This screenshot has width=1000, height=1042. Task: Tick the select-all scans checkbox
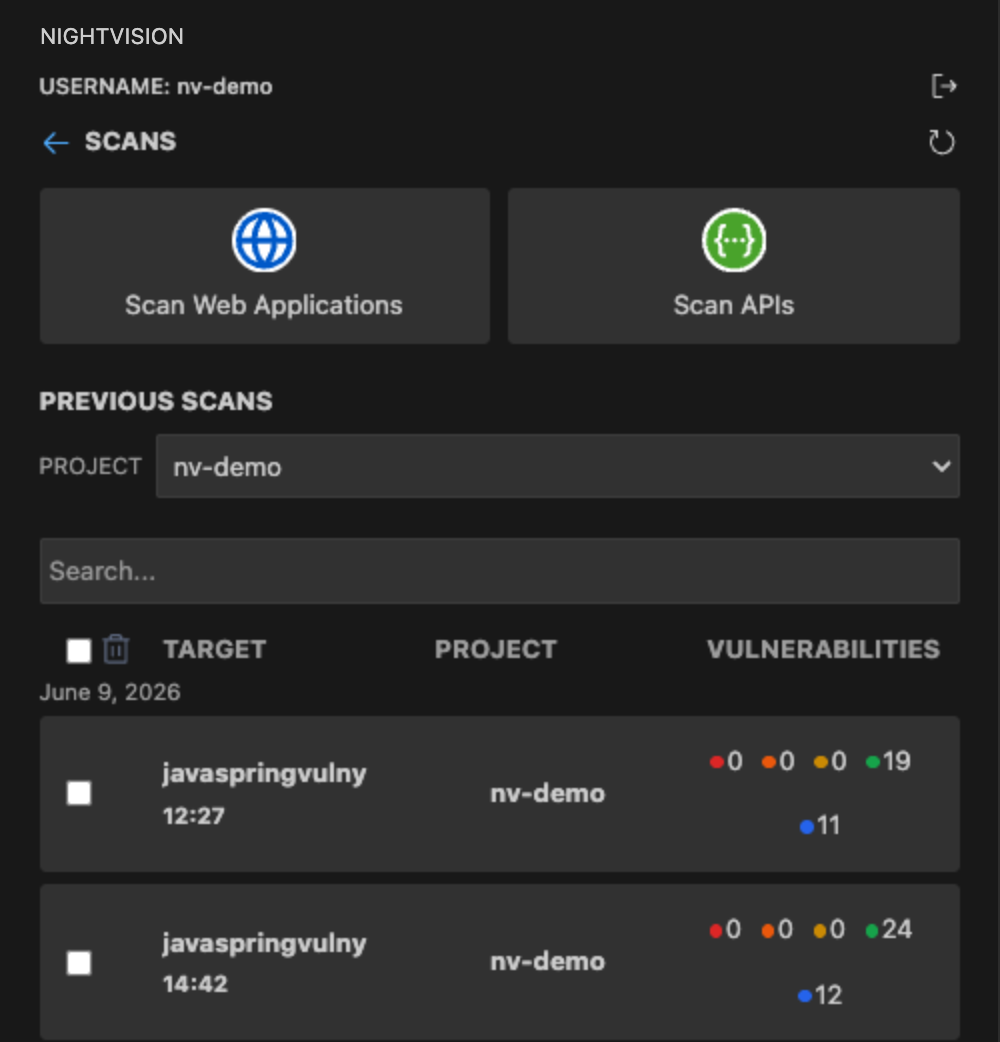[x=79, y=650]
